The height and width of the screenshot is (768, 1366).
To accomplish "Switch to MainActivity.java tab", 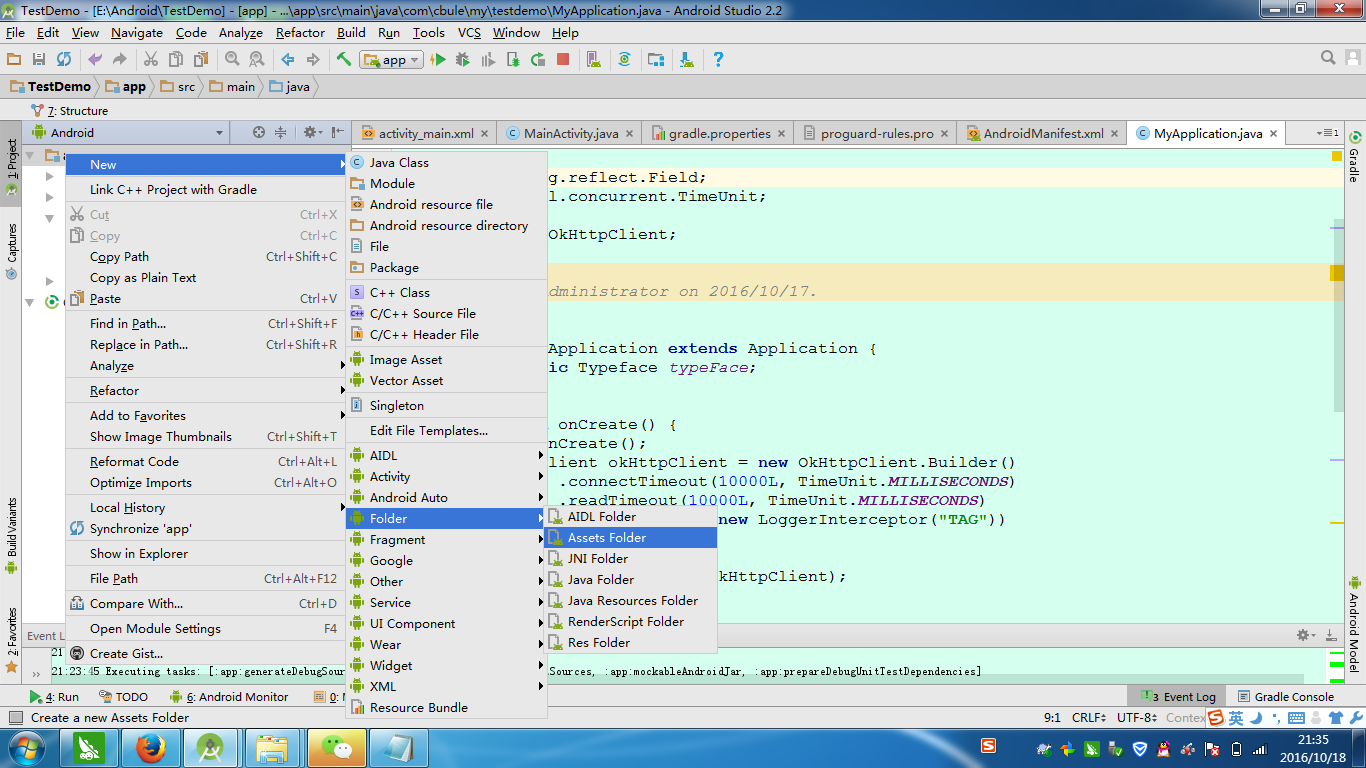I will pos(571,134).
